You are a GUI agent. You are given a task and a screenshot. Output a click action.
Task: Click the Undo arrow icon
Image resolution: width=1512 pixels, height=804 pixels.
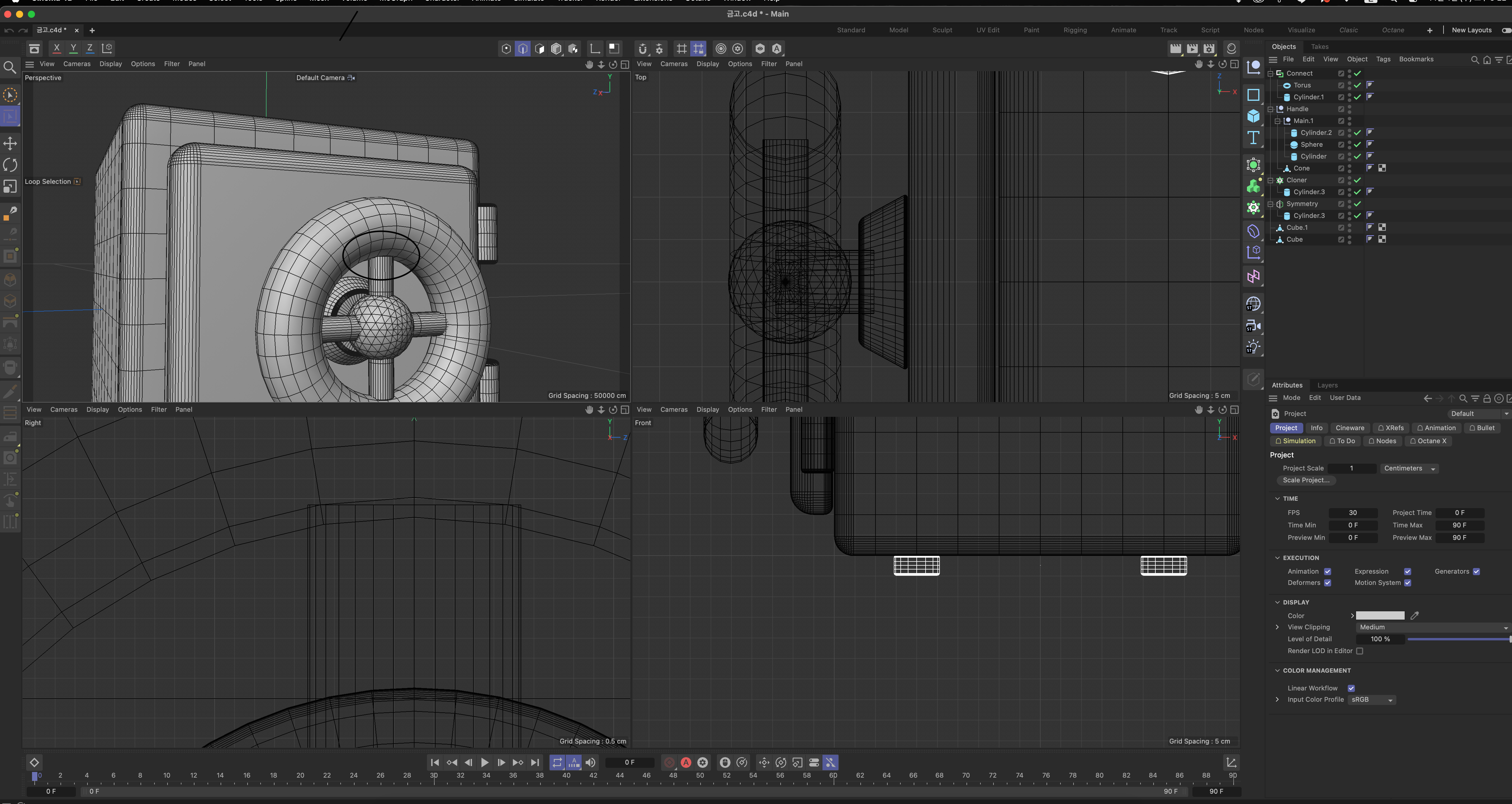point(9,31)
